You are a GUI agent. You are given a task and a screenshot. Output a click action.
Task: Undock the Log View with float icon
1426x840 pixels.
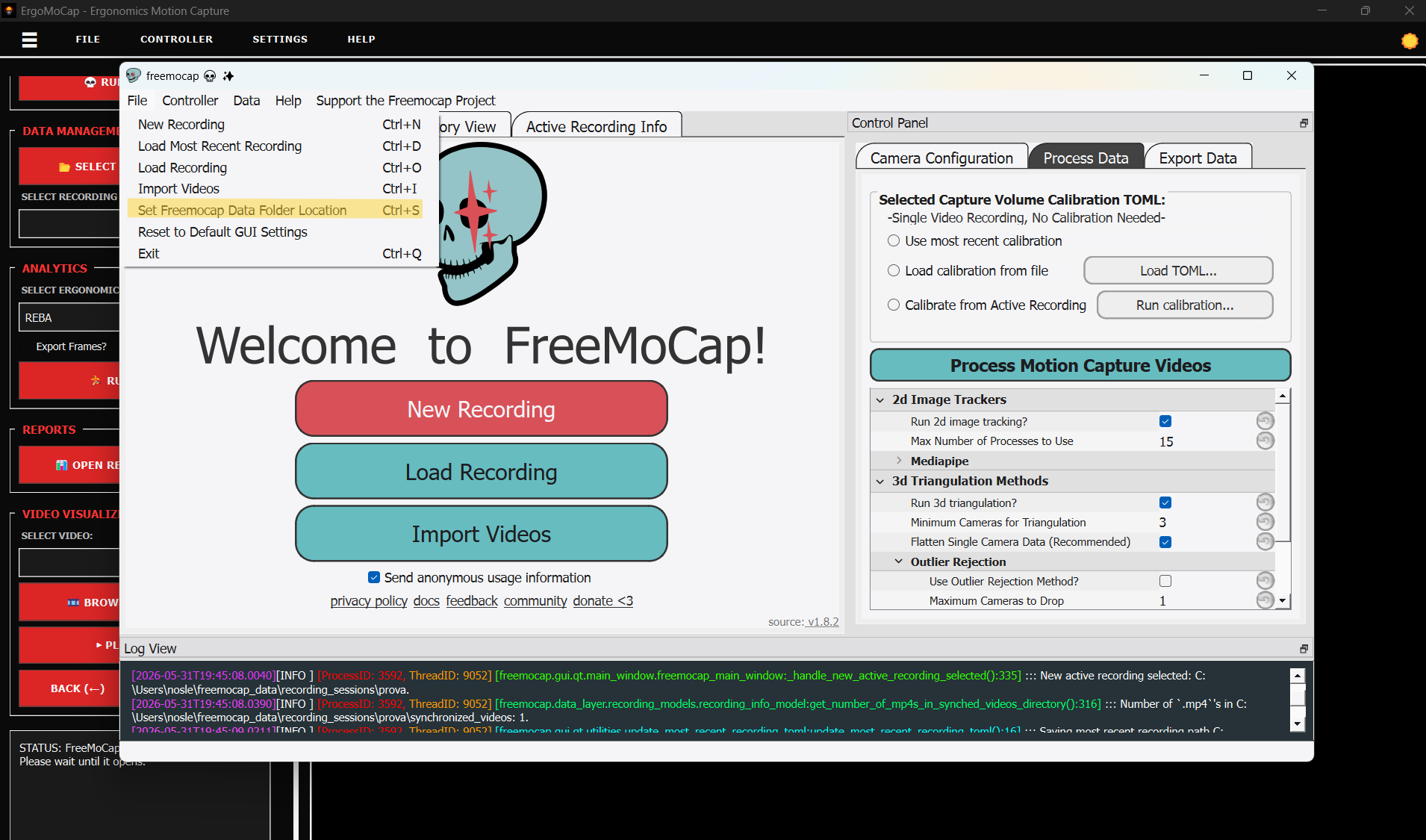pyautogui.click(x=1304, y=649)
